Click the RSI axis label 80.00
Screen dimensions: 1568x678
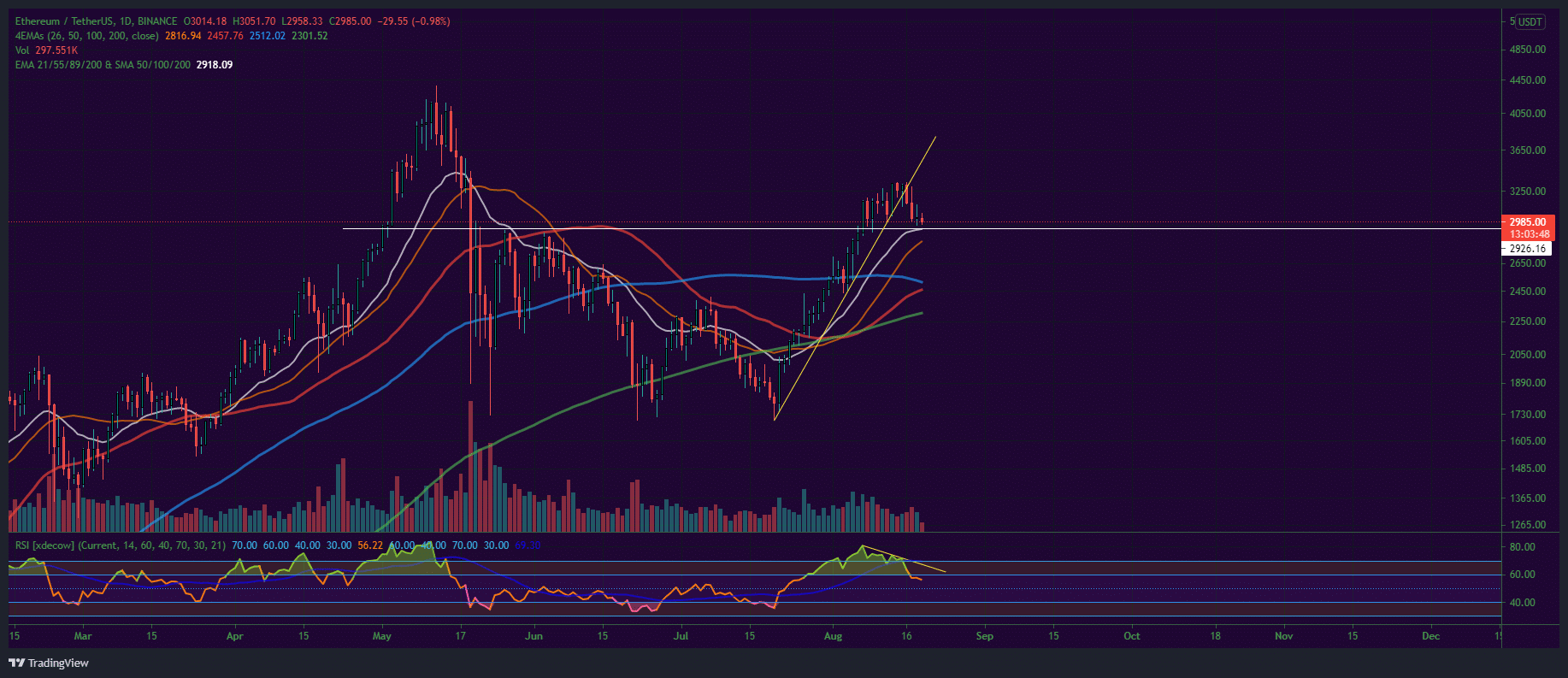1523,547
